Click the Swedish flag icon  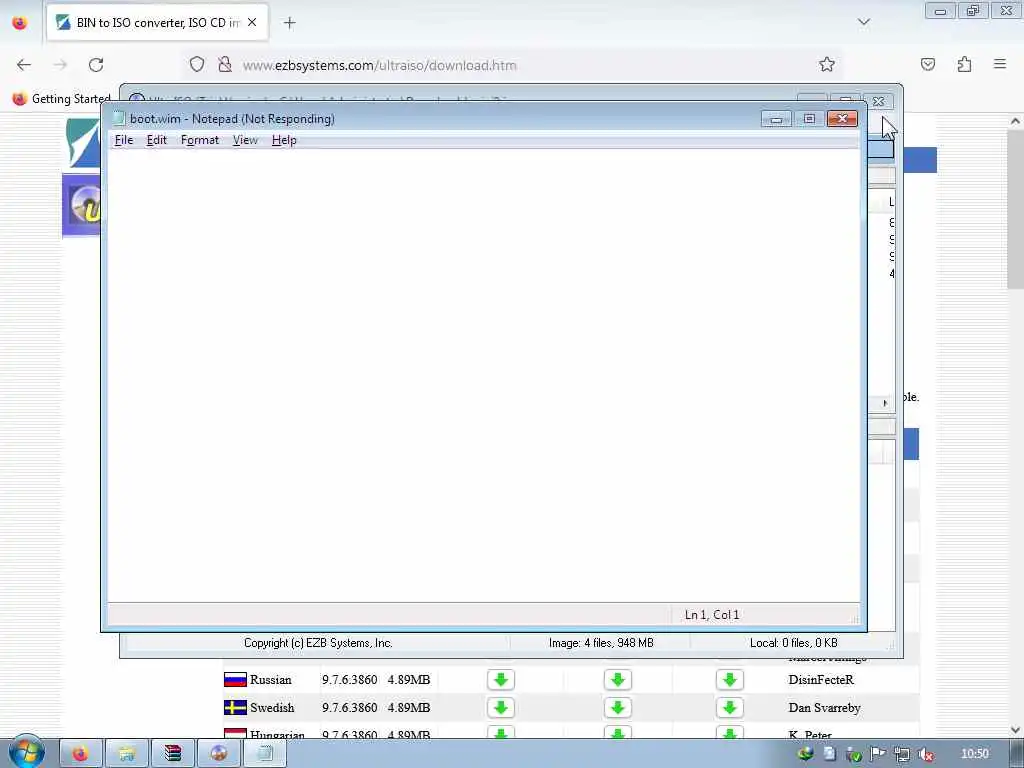[235, 707]
